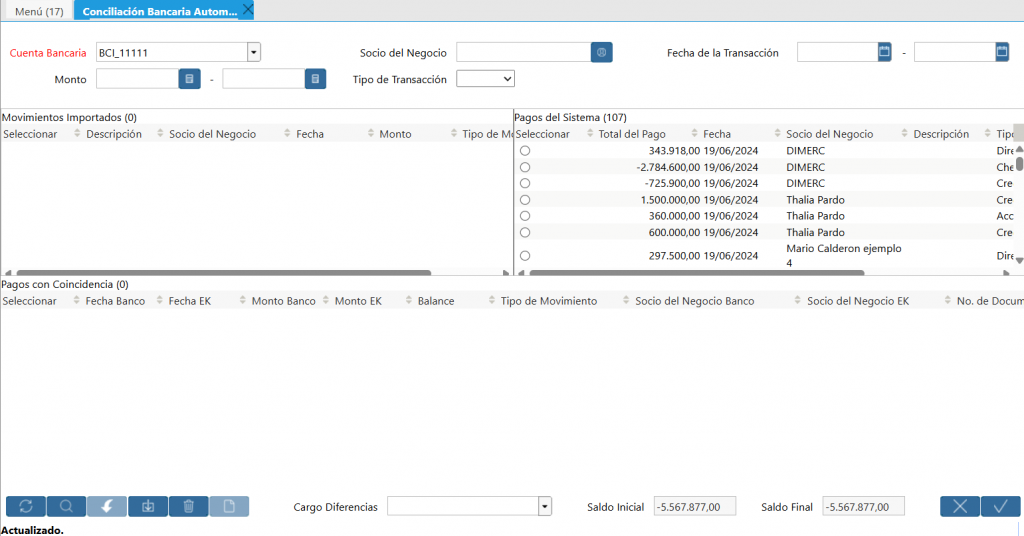The height and width of the screenshot is (536, 1024).
Task: Open calculator for the first Monto field
Action: pyautogui.click(x=190, y=79)
